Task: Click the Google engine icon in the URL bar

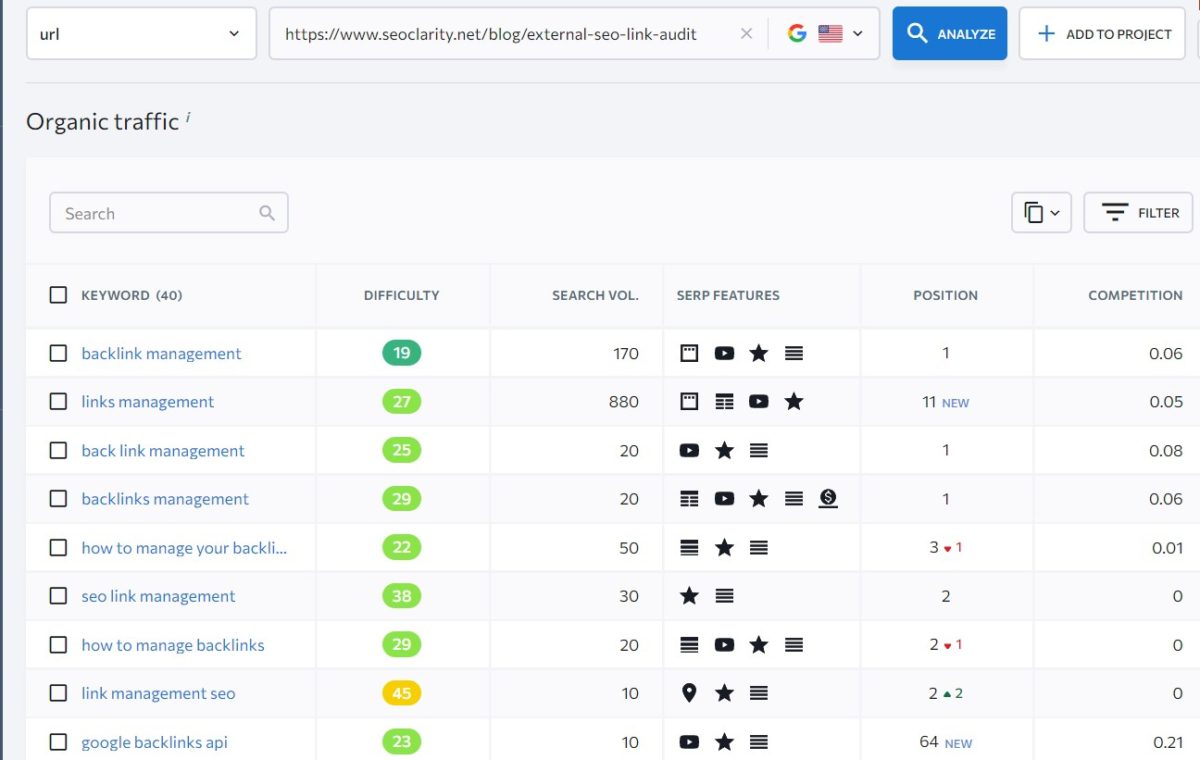Action: [795, 32]
